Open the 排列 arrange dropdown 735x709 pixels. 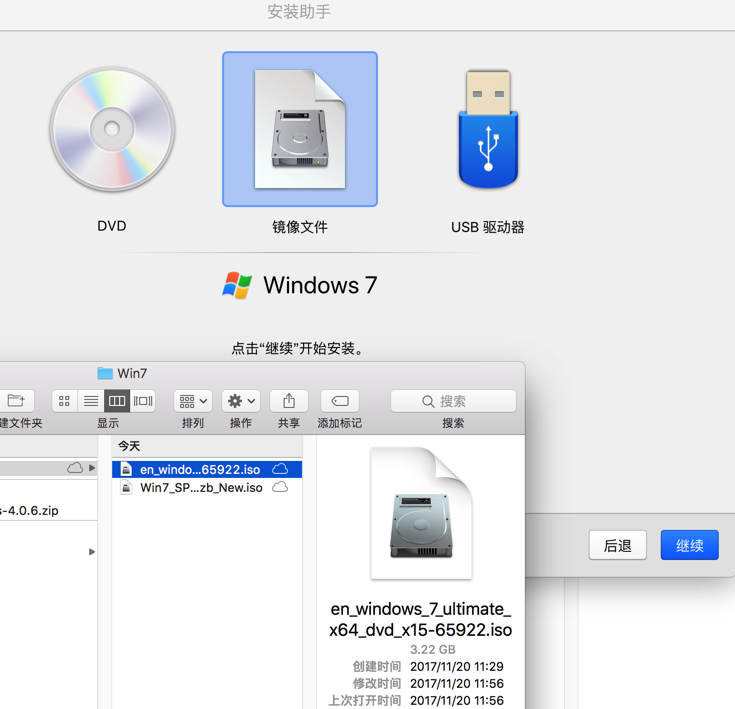193,401
